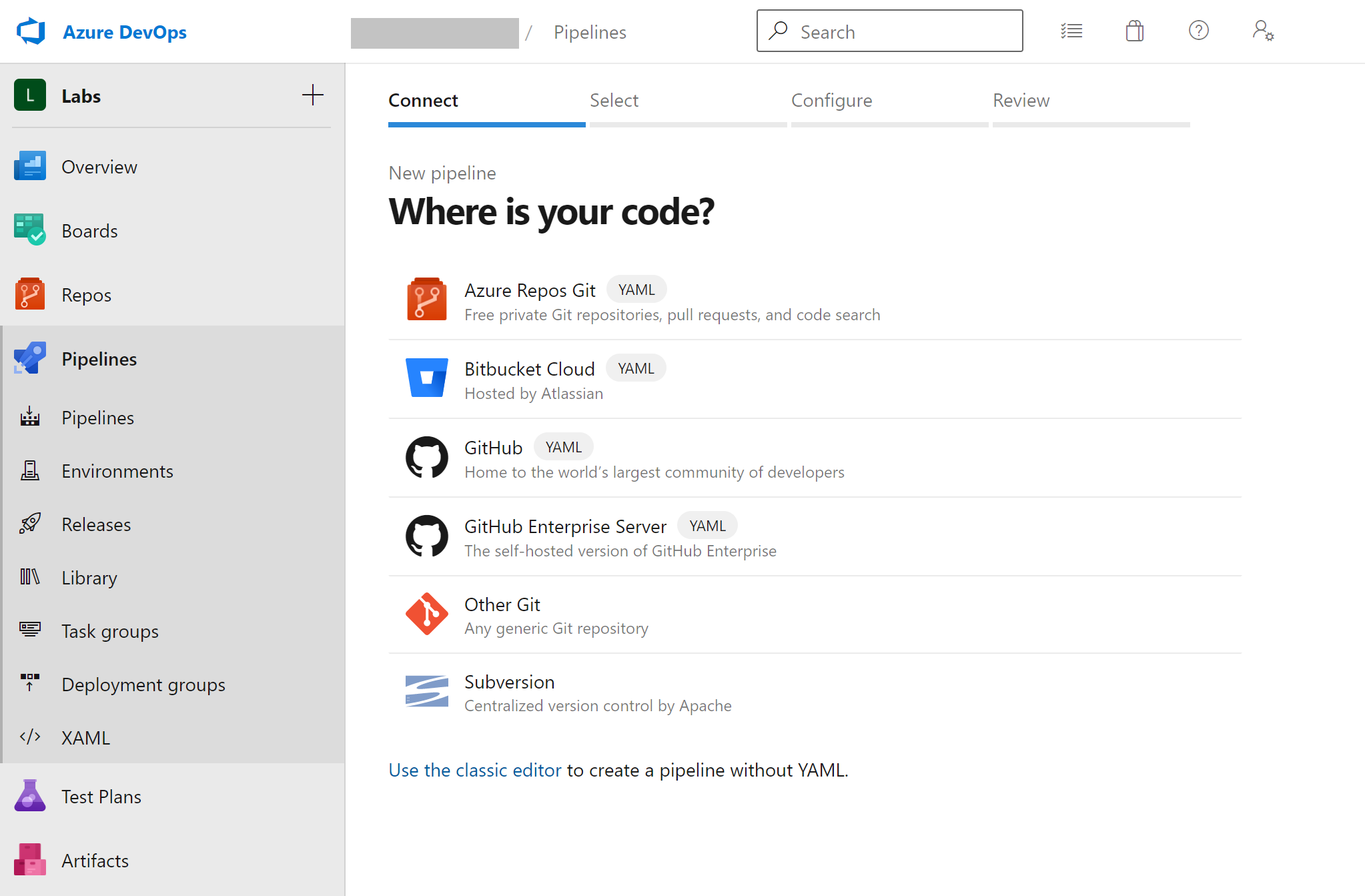Click the Other Git icon
Viewport: 1365px width, 896px height.
[428, 612]
